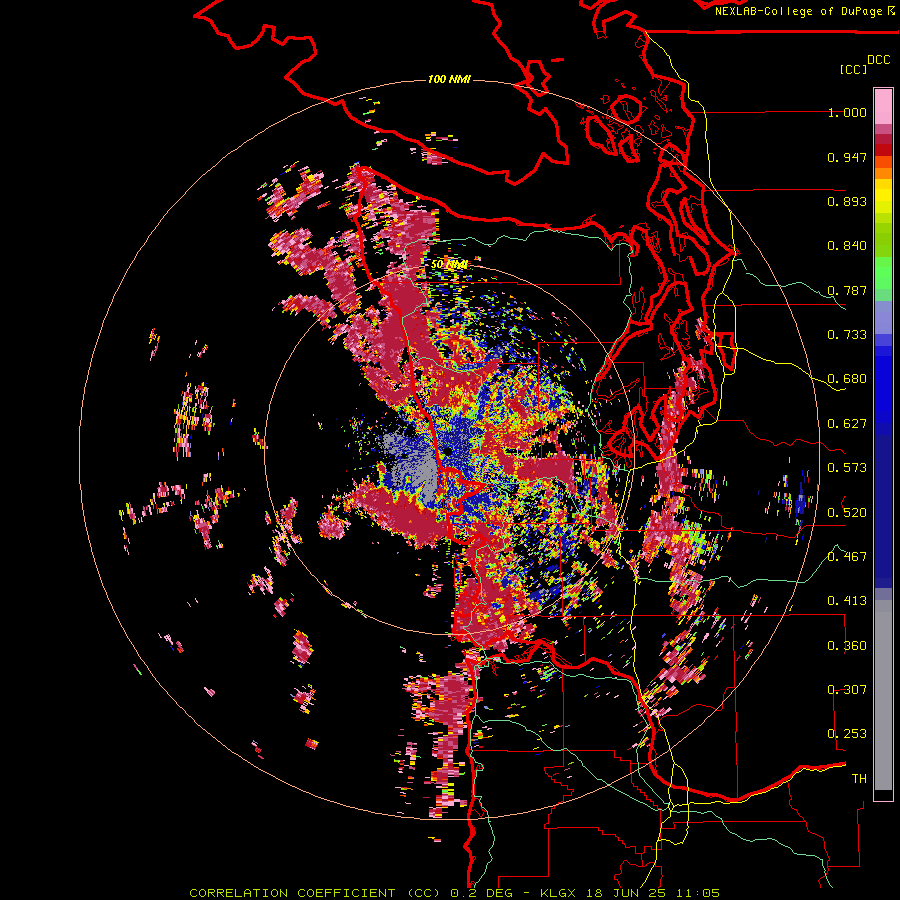Select the 0.787 scale value

847,290
